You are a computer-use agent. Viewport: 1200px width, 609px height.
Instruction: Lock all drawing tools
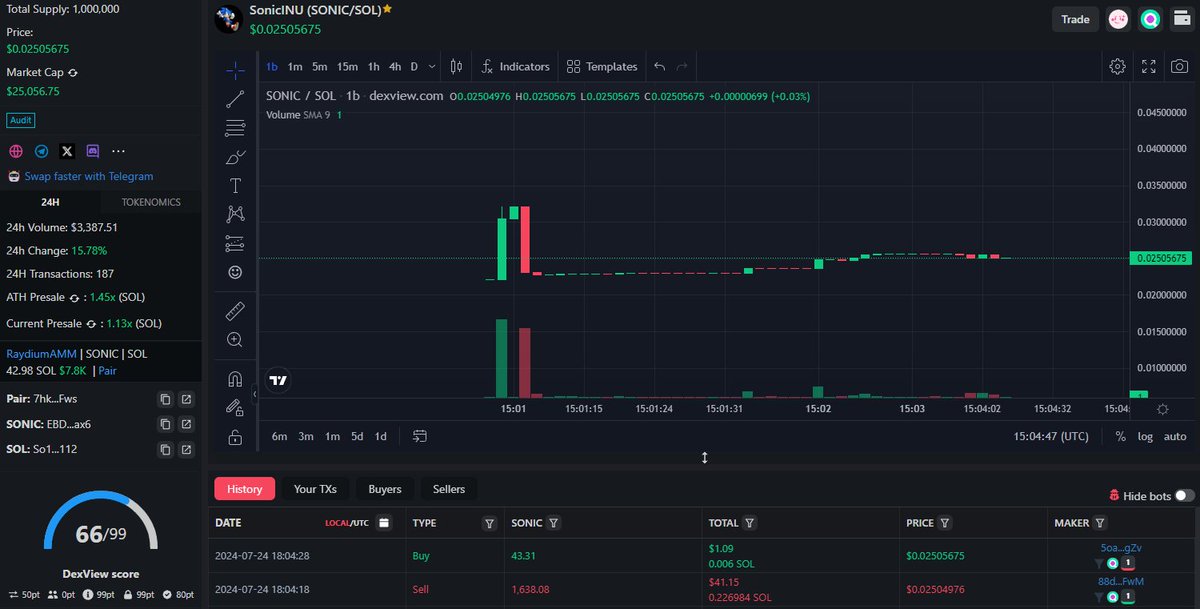pos(235,437)
